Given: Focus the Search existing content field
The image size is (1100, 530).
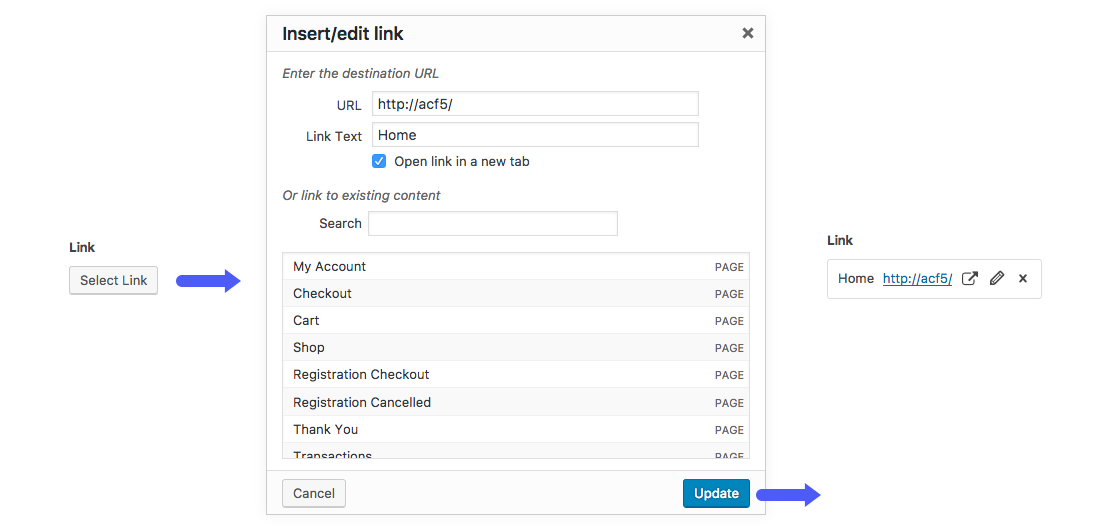Looking at the screenshot, I should pos(492,223).
